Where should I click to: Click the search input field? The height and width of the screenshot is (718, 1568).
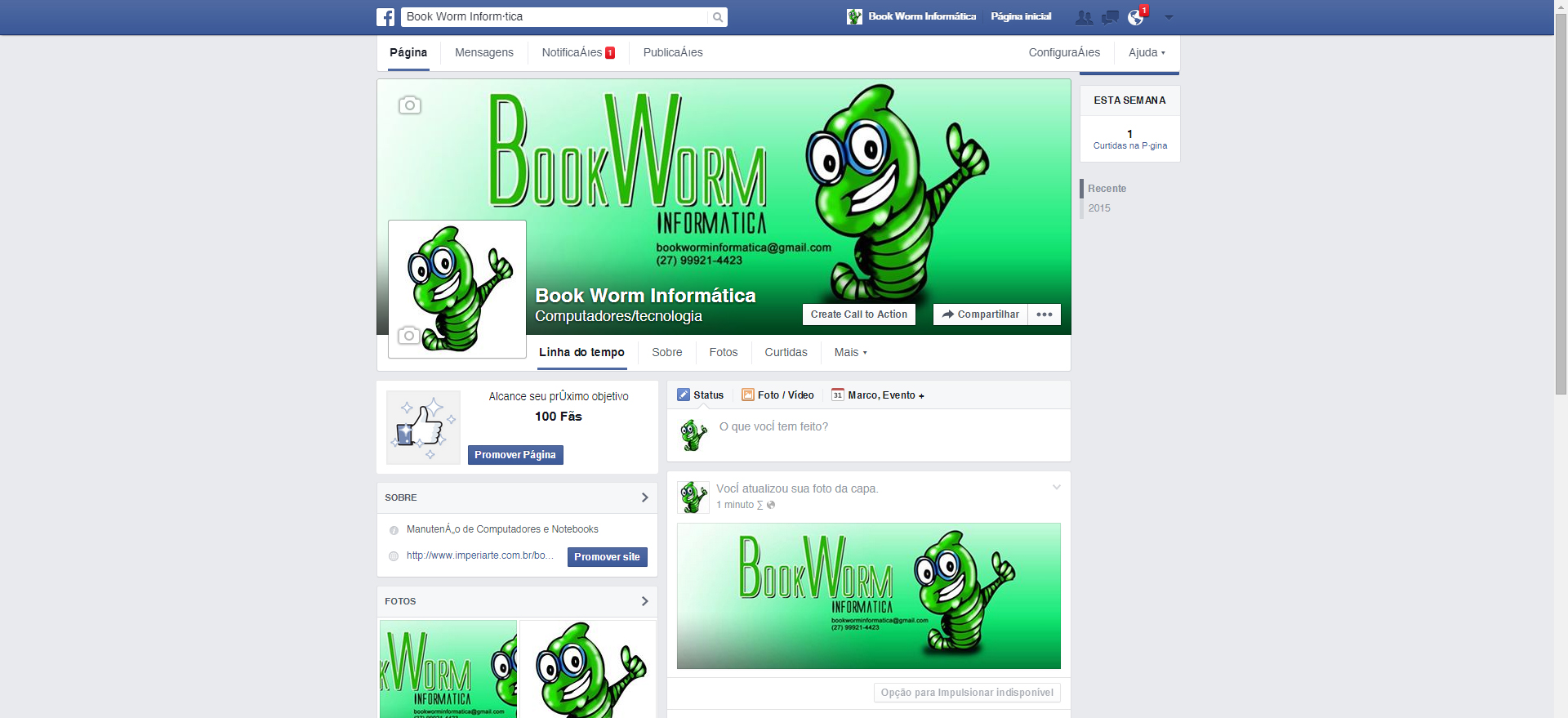[x=555, y=17]
